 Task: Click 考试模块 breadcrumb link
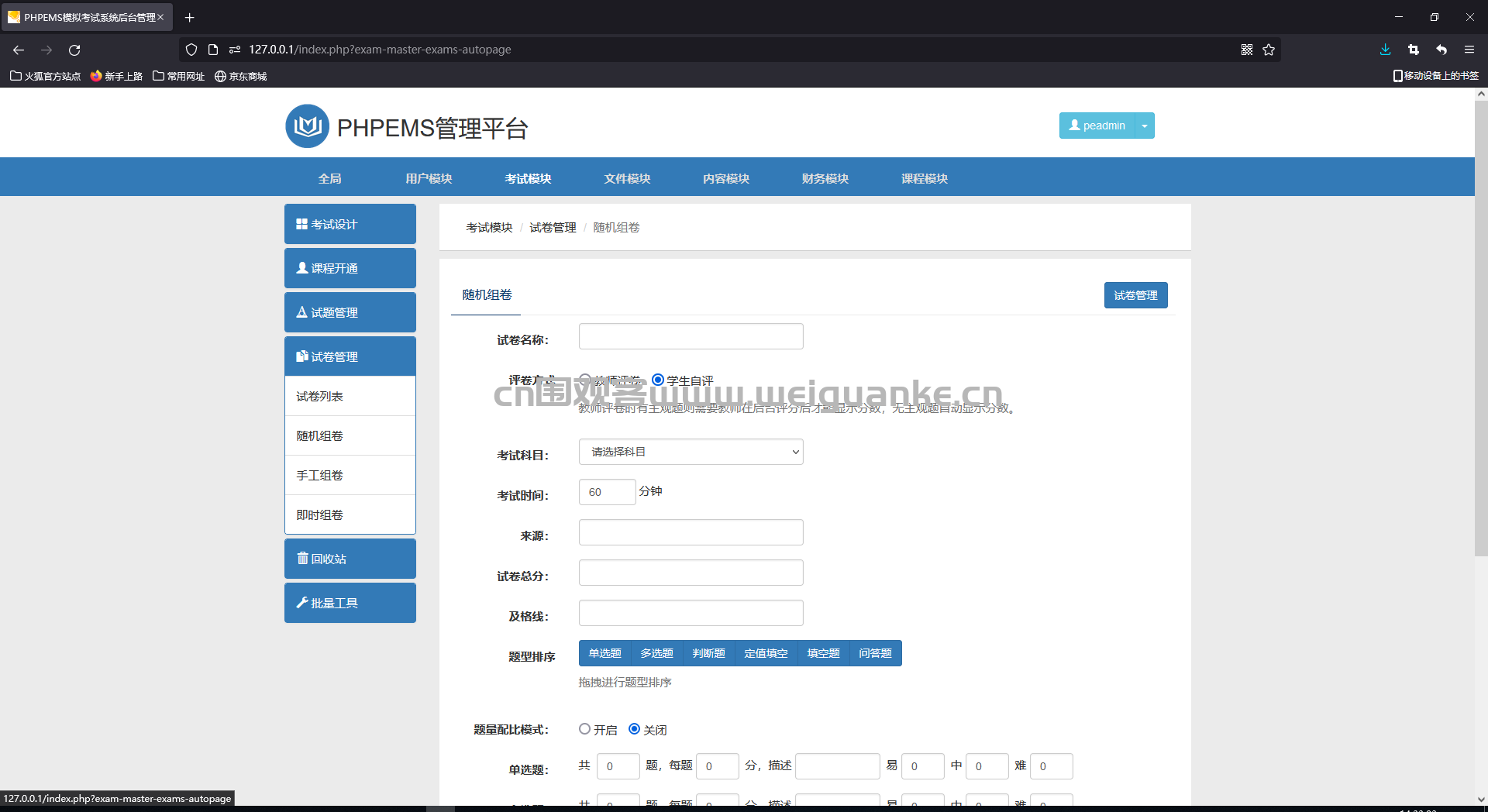click(489, 227)
